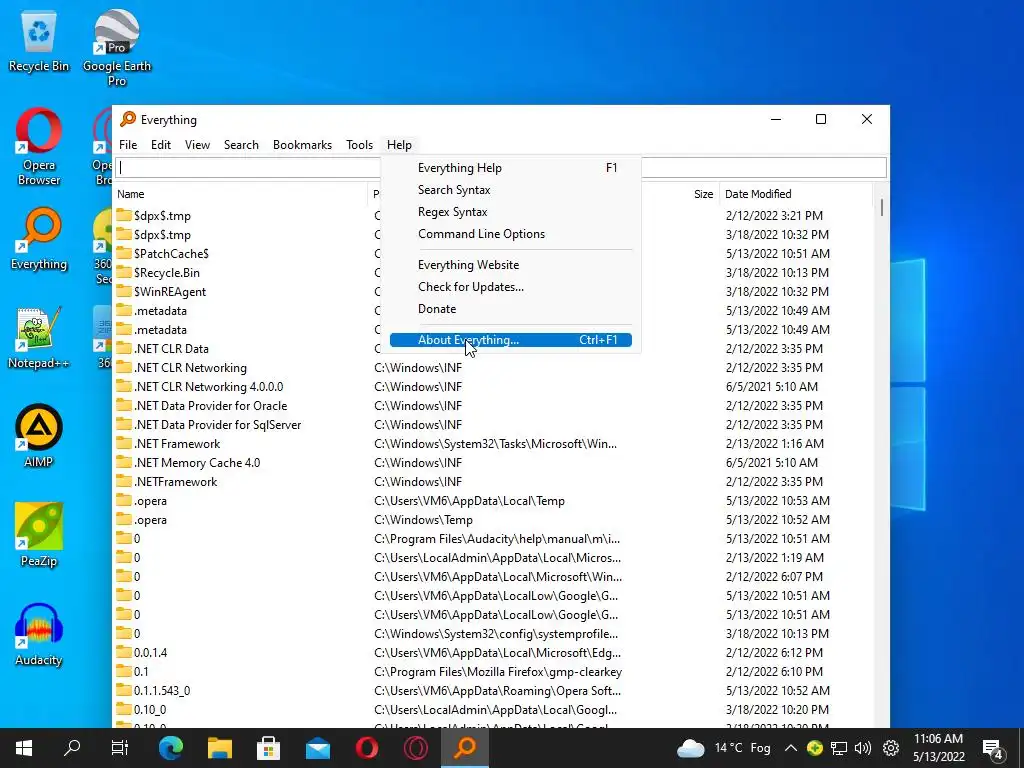Show hidden system tray icons

coord(790,748)
